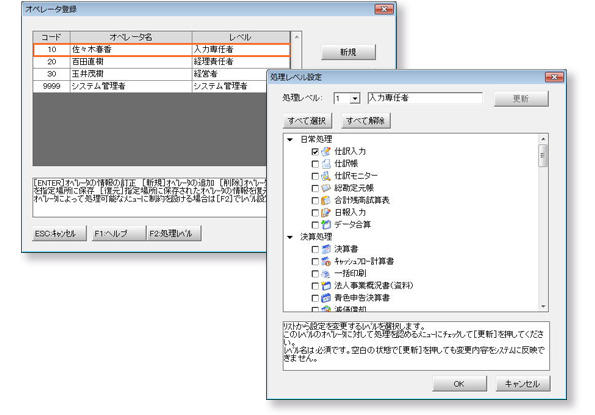This screenshot has width=595, height=415.
Task: Uncheck the 仕訳入力 checkbox
Action: pos(315,151)
